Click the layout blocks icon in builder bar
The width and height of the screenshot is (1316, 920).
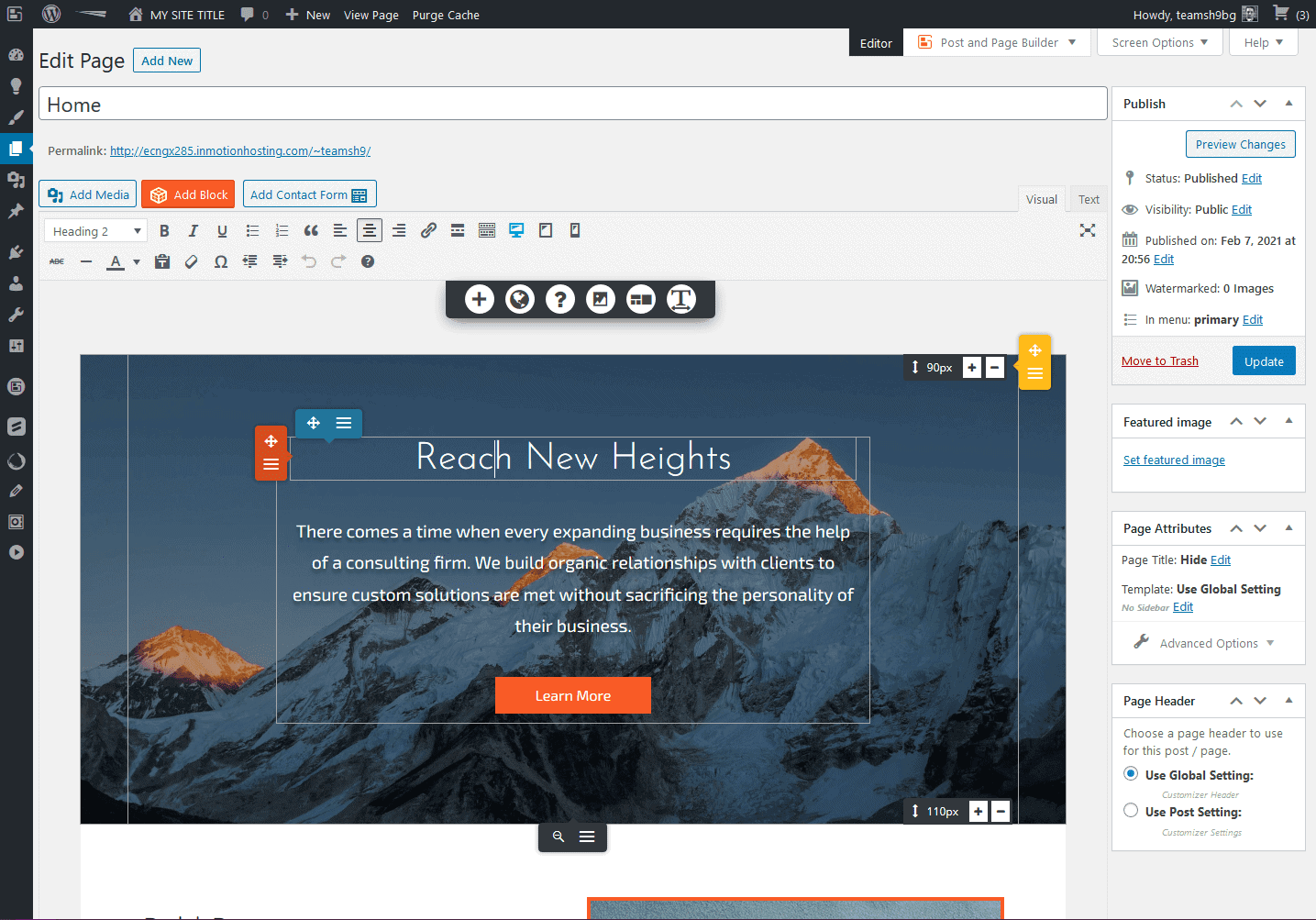point(641,299)
